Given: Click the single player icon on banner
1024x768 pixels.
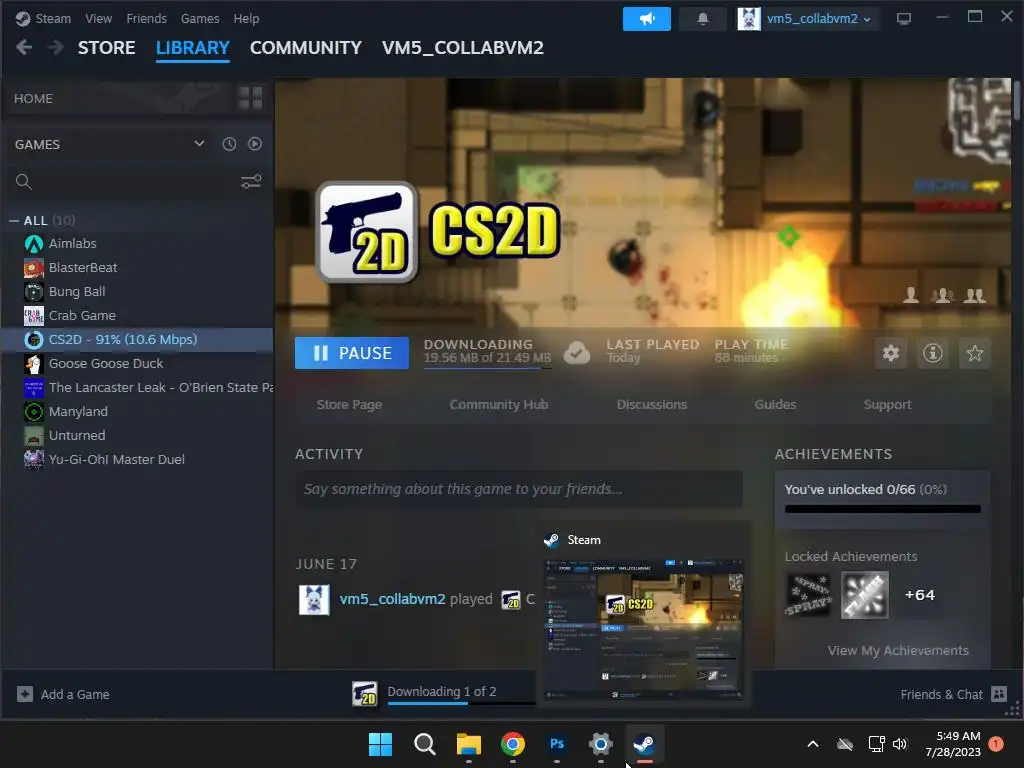Looking at the screenshot, I should 911,295.
